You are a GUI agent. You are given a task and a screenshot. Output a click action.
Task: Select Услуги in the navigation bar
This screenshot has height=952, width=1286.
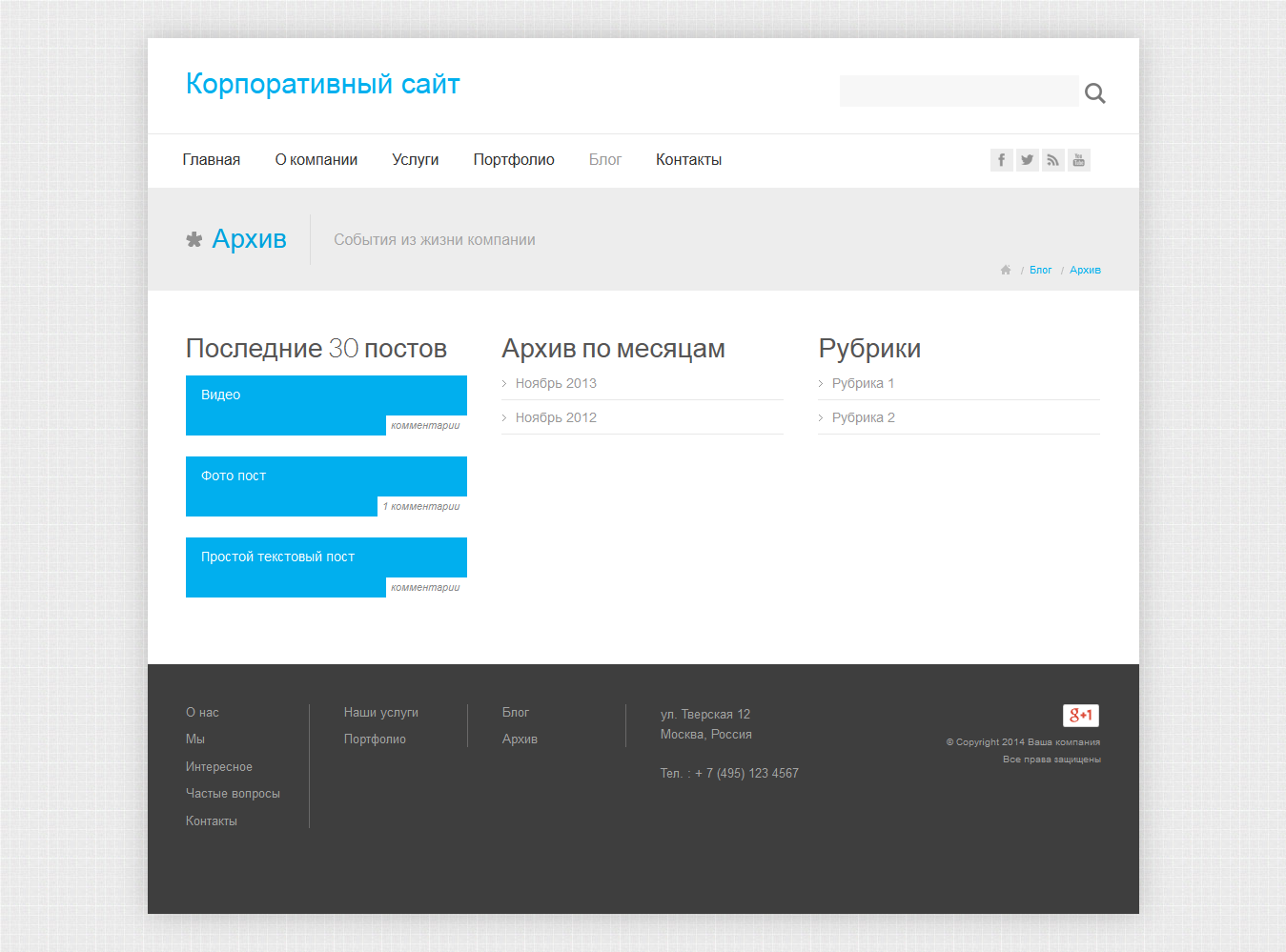coord(415,159)
